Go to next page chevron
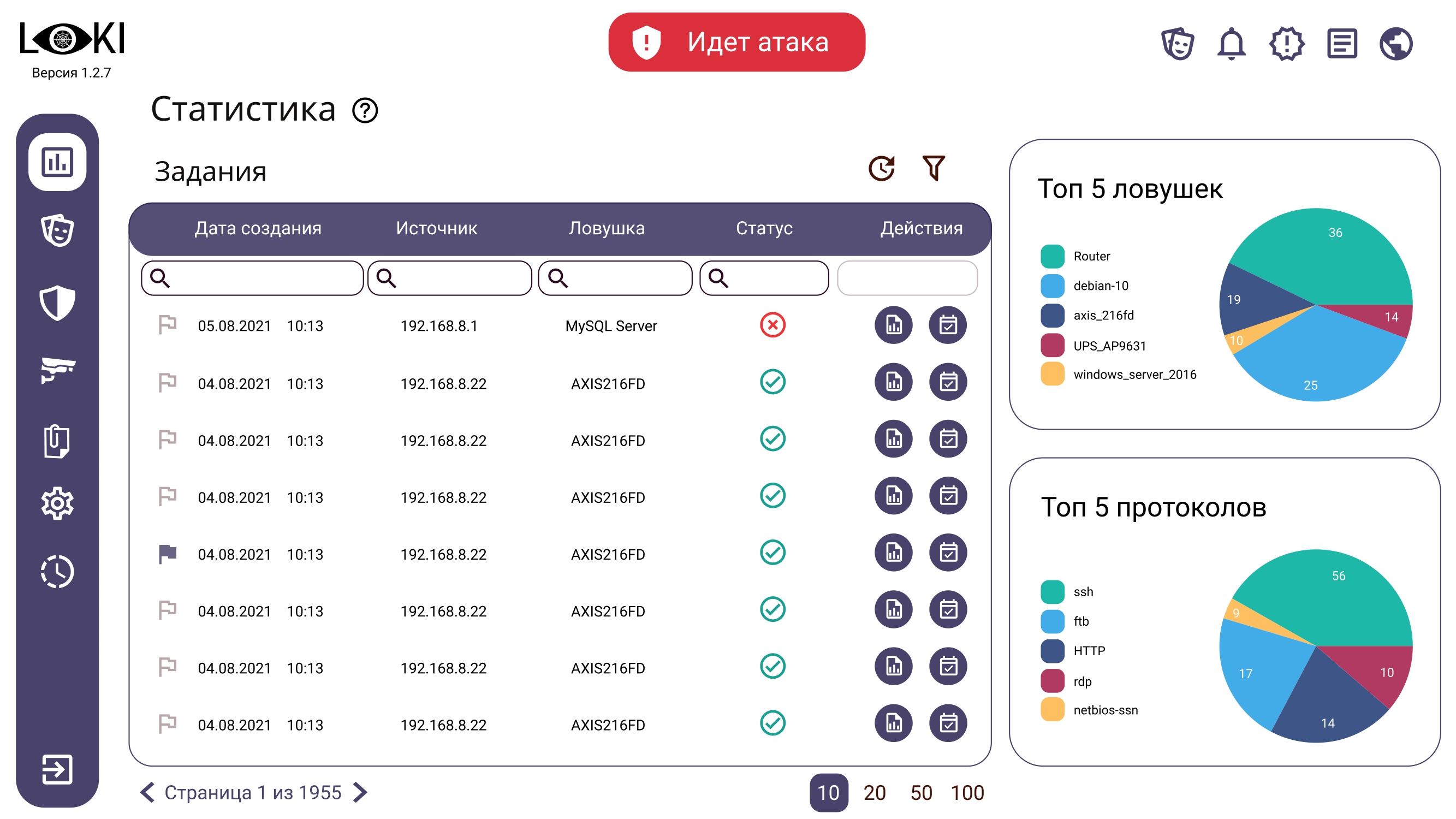Image resolution: width=1456 pixels, height=819 pixels. pos(360,792)
